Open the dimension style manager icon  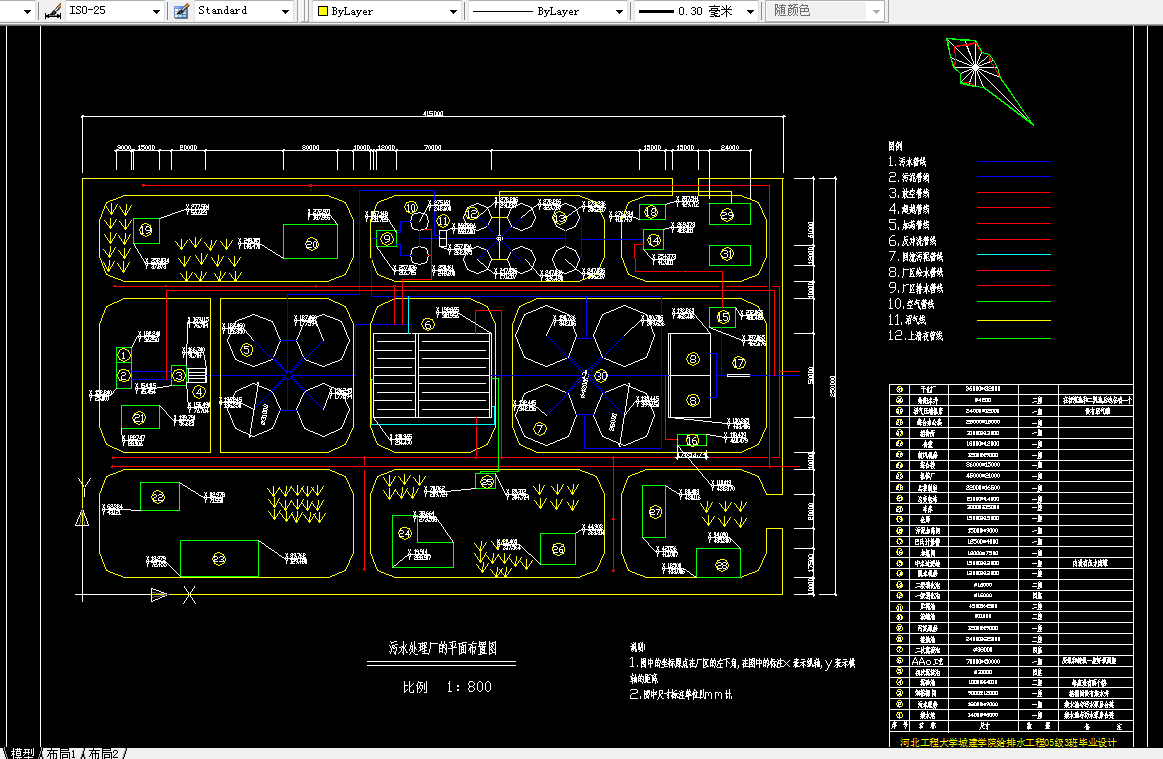(x=53, y=11)
